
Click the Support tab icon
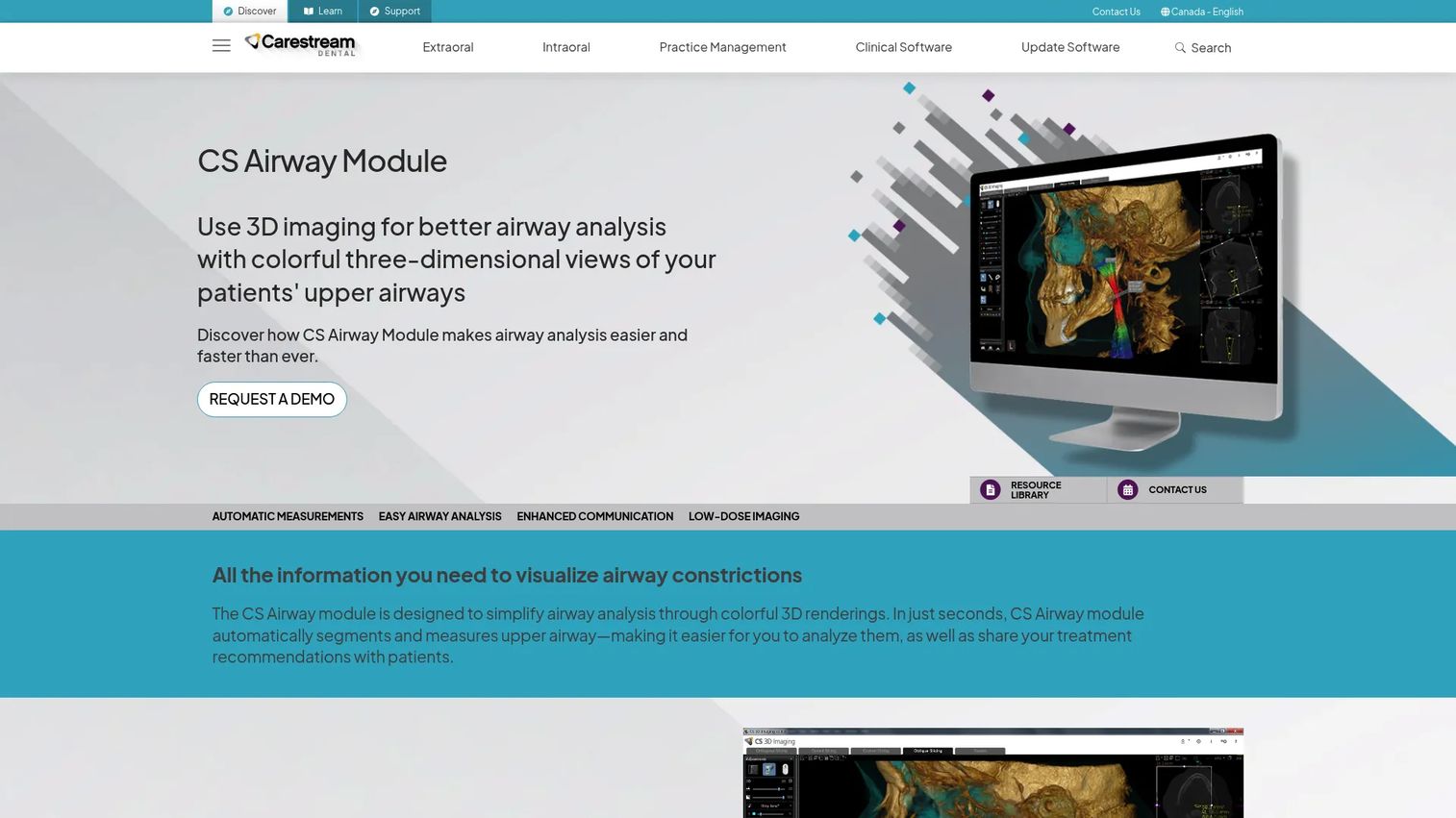[x=374, y=12]
